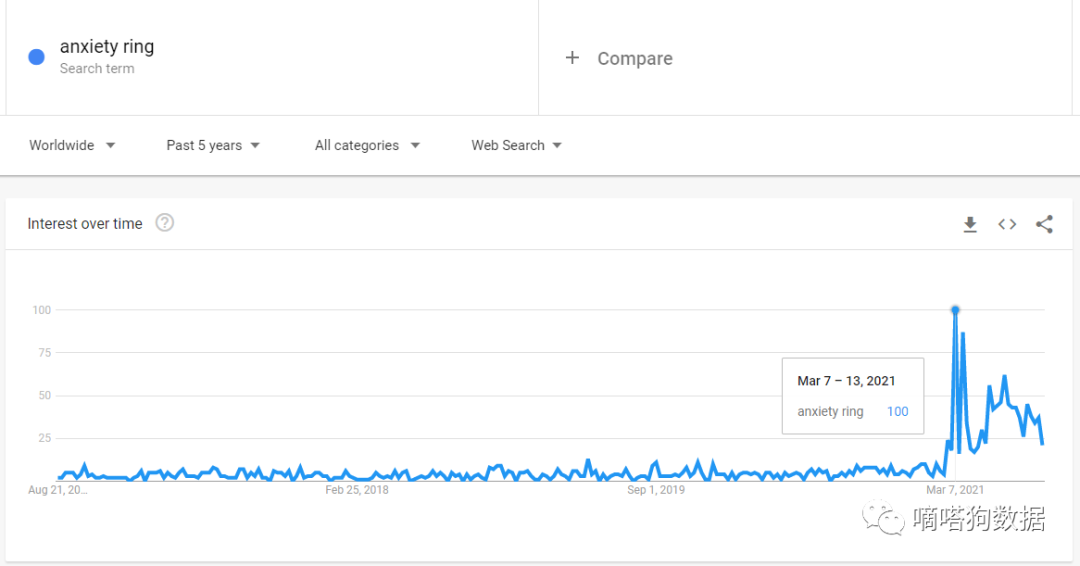
Task: Expand the Worldwide region dropdown
Action: [72, 145]
